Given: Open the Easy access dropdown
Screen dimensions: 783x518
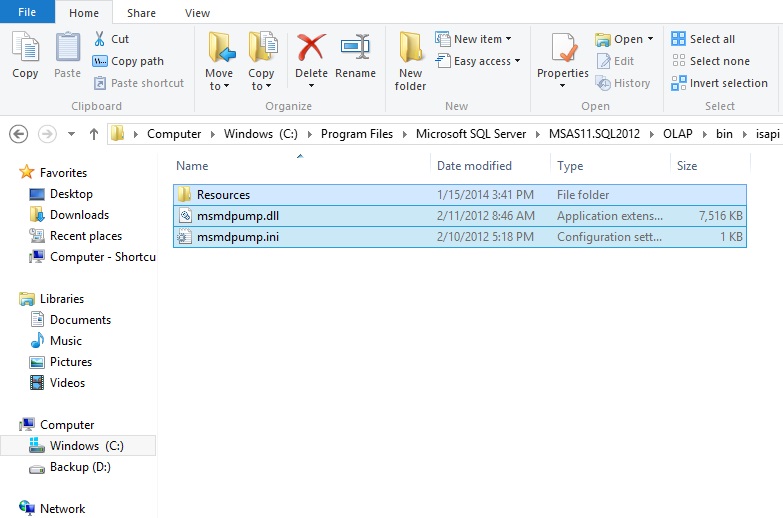Looking at the screenshot, I should [478, 61].
